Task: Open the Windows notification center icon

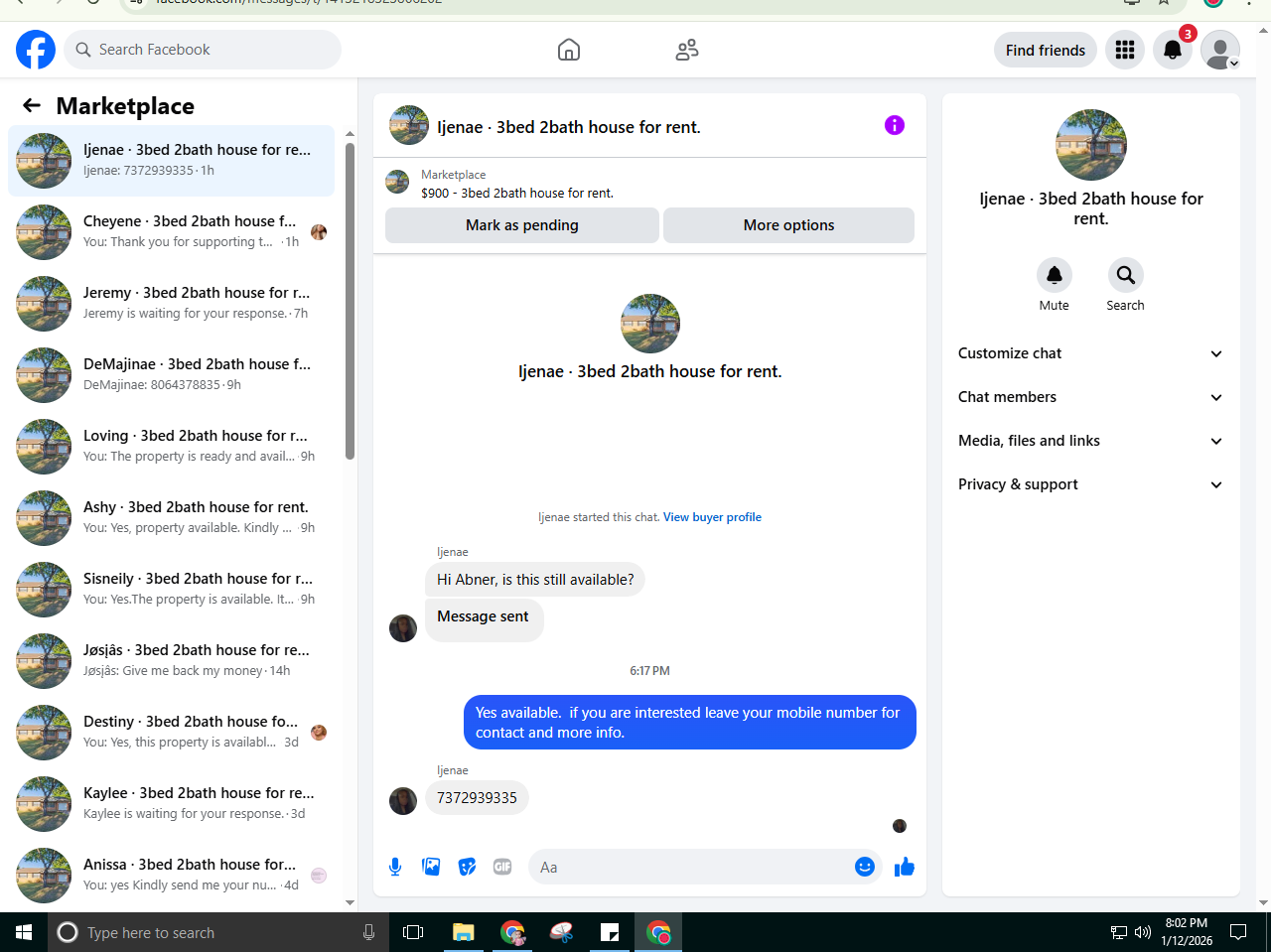Action: pyautogui.click(x=1238, y=932)
